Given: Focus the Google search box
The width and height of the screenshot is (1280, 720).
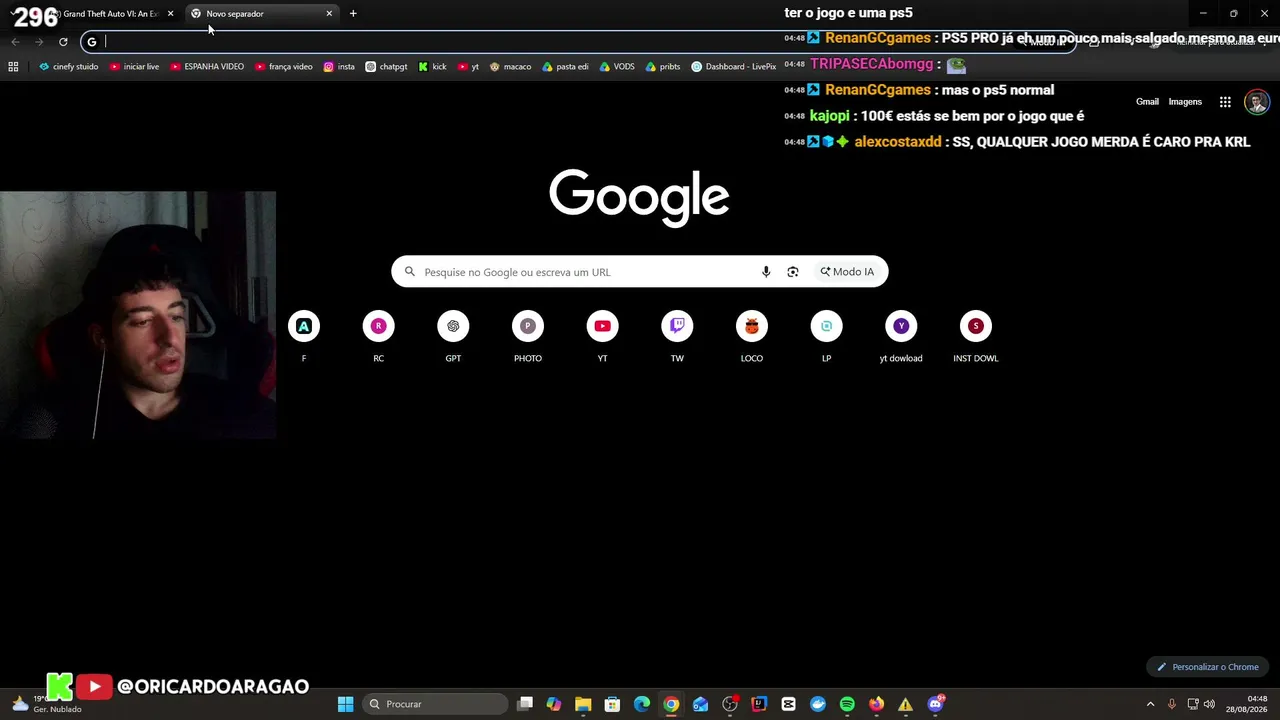Looking at the screenshot, I should click(640, 272).
